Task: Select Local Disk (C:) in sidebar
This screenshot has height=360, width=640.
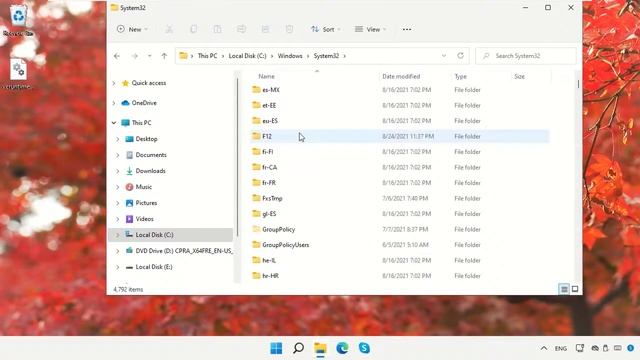Action: (x=154, y=235)
